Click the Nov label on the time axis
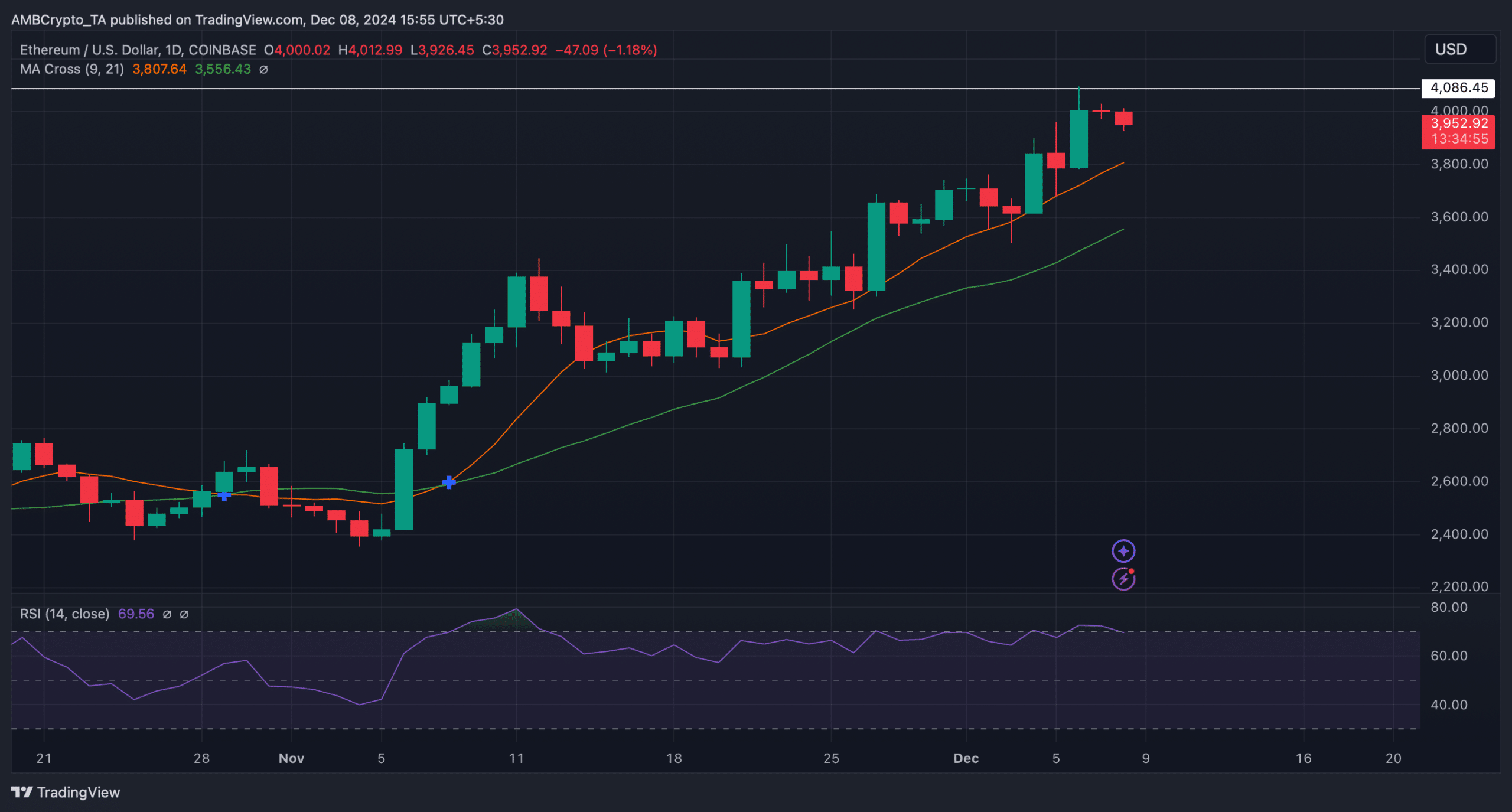This screenshot has height=812, width=1512. (291, 758)
